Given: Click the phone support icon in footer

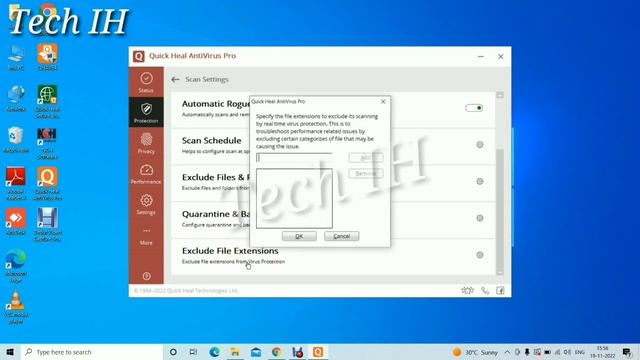Looking at the screenshot, I should (x=485, y=291).
